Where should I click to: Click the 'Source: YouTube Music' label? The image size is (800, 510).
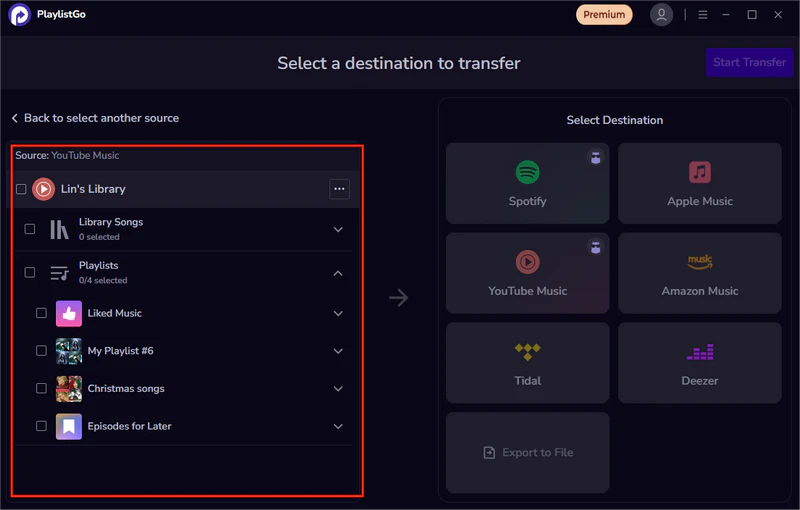pyautogui.click(x=67, y=156)
